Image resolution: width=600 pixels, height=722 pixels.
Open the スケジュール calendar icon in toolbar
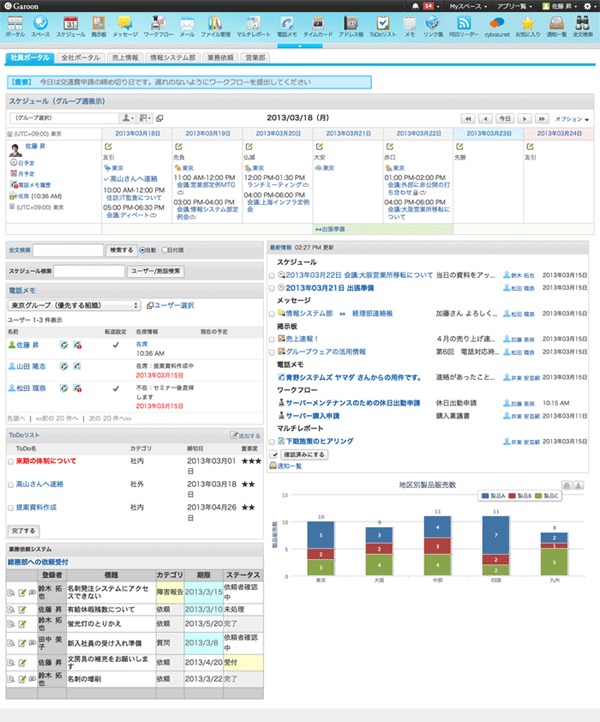click(71, 24)
